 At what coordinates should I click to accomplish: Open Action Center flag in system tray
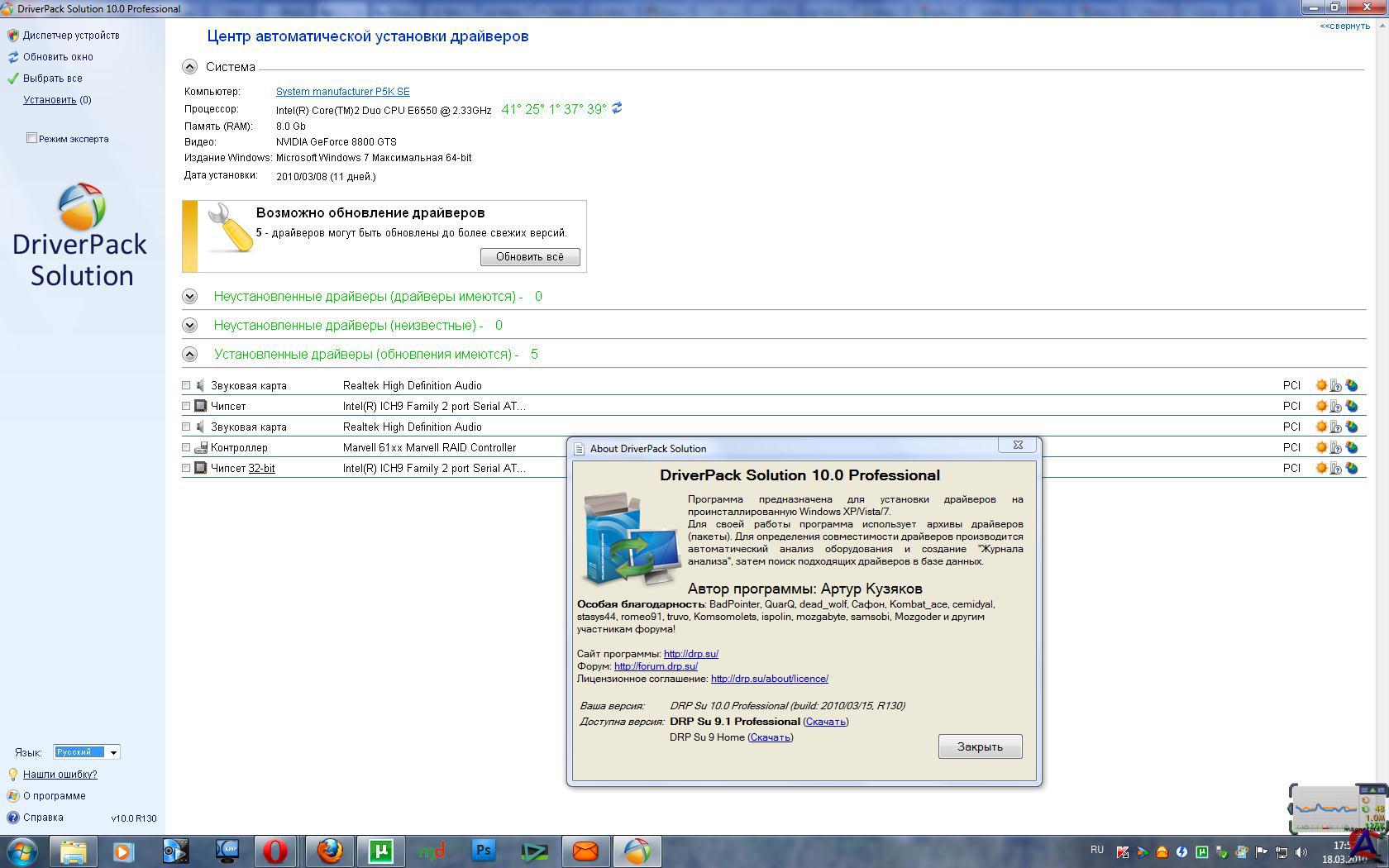[1262, 851]
